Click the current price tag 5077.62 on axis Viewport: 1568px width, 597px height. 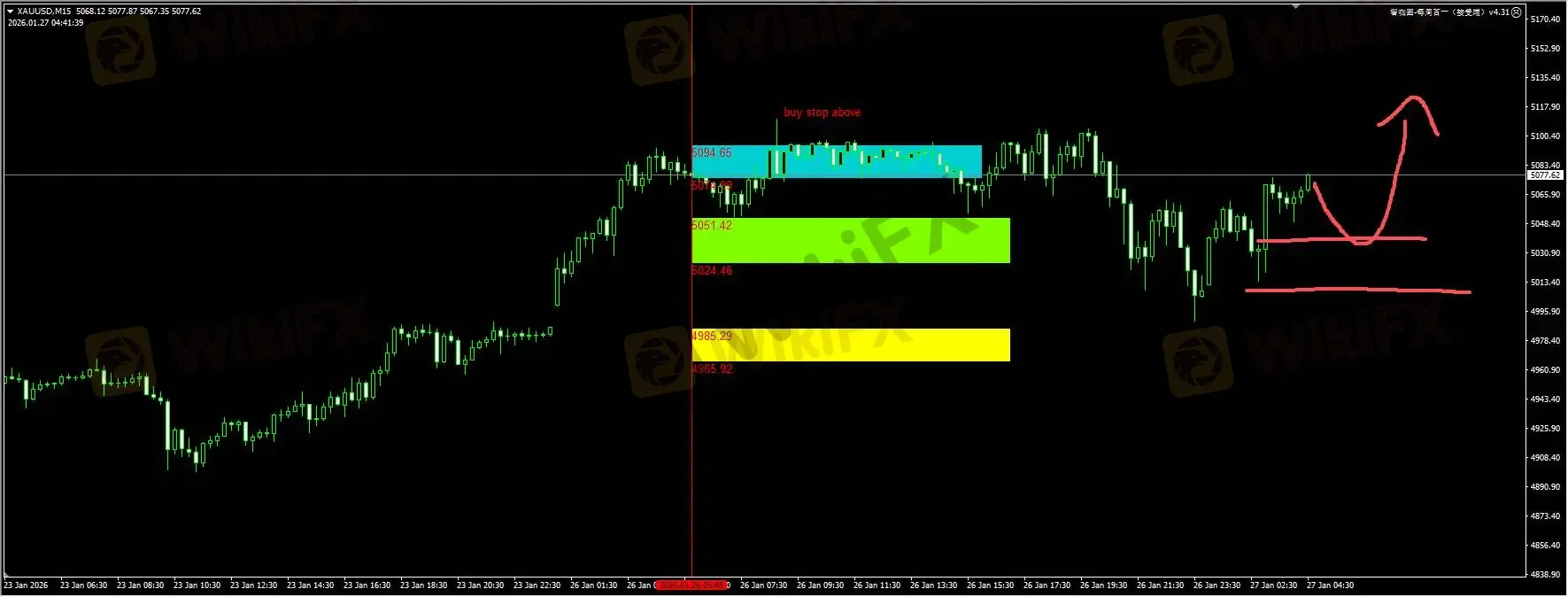1545,175
